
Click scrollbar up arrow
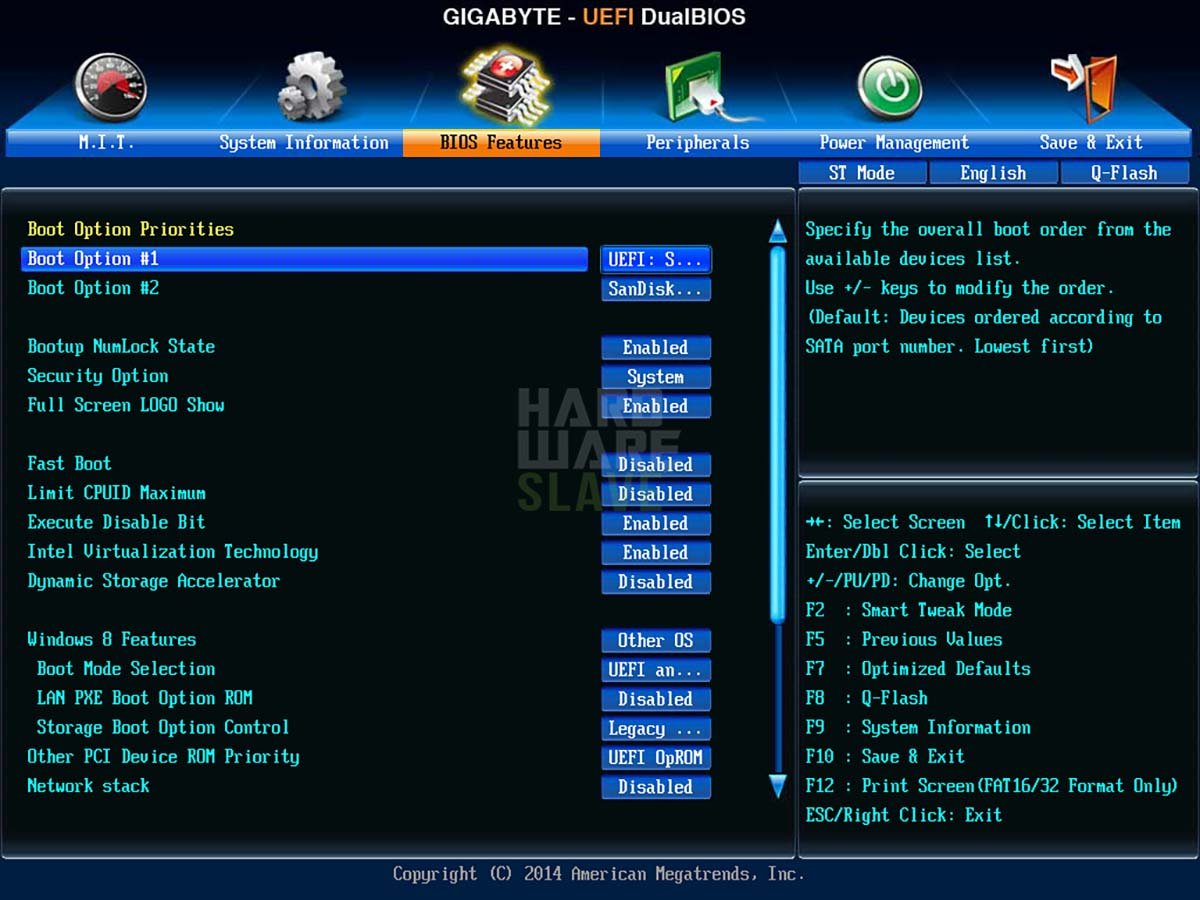778,231
